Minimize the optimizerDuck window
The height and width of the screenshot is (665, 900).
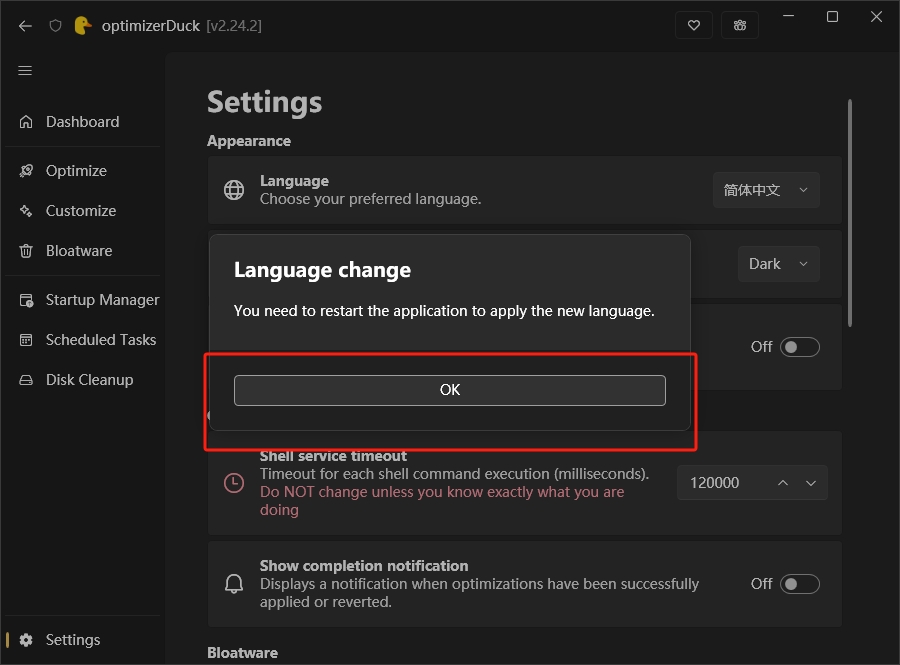[x=789, y=16]
